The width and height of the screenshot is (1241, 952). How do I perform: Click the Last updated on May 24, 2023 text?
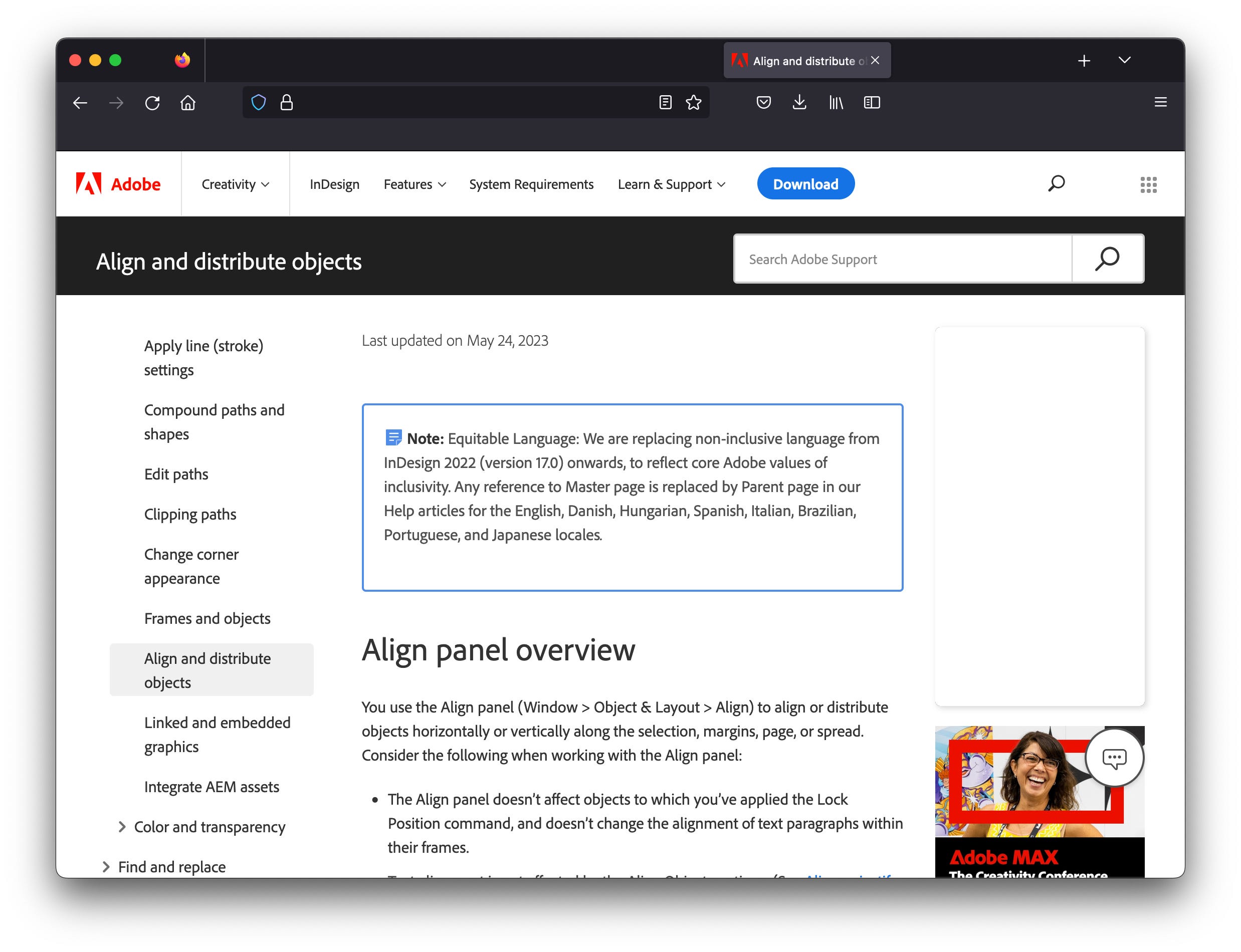[455, 340]
